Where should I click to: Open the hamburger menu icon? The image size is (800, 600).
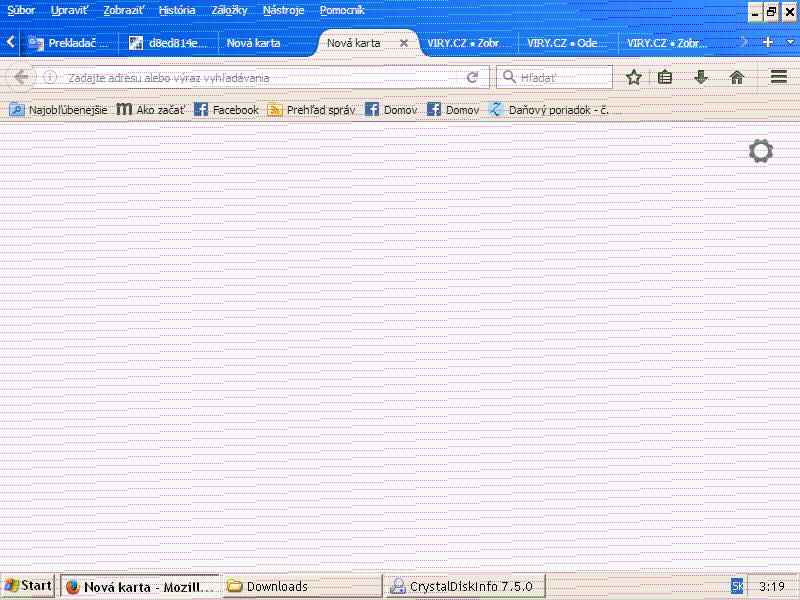779,77
